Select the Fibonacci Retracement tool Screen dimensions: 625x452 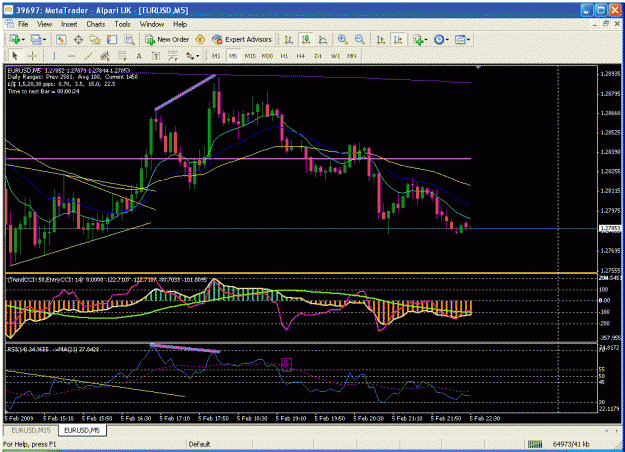pos(122,56)
